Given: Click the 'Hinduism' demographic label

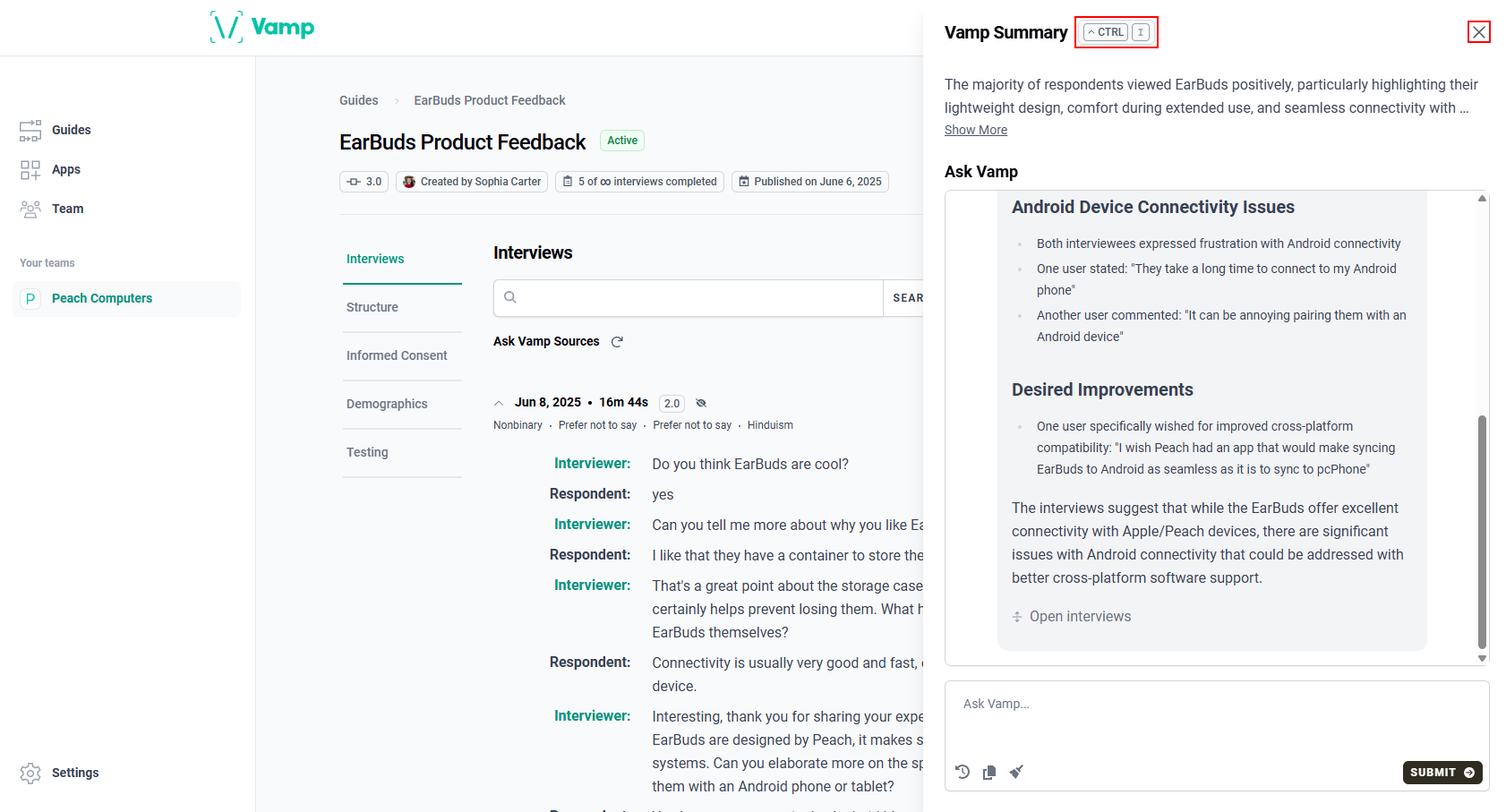Looking at the screenshot, I should click(770, 425).
